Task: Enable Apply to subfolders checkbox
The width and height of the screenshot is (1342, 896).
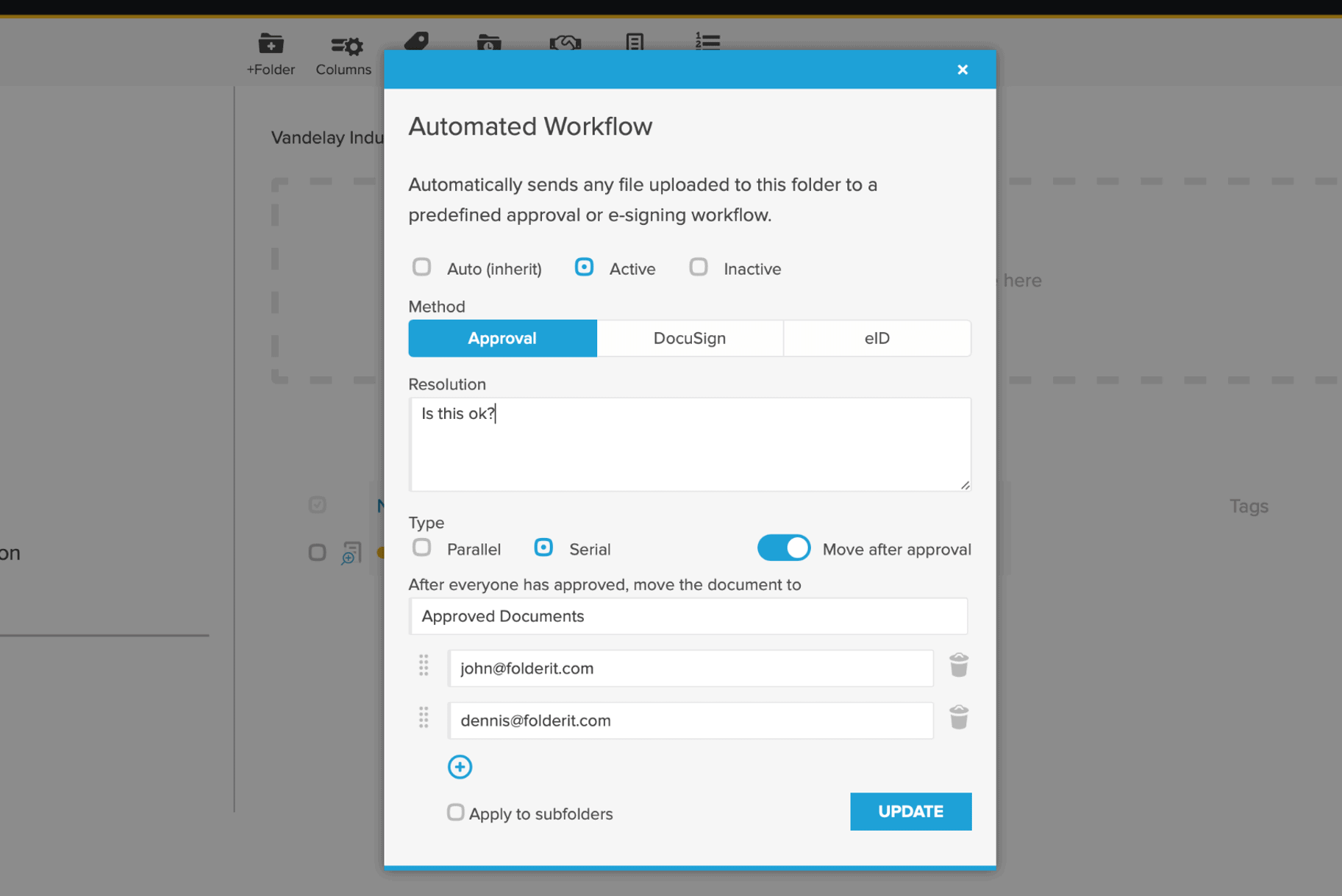Action: (456, 812)
